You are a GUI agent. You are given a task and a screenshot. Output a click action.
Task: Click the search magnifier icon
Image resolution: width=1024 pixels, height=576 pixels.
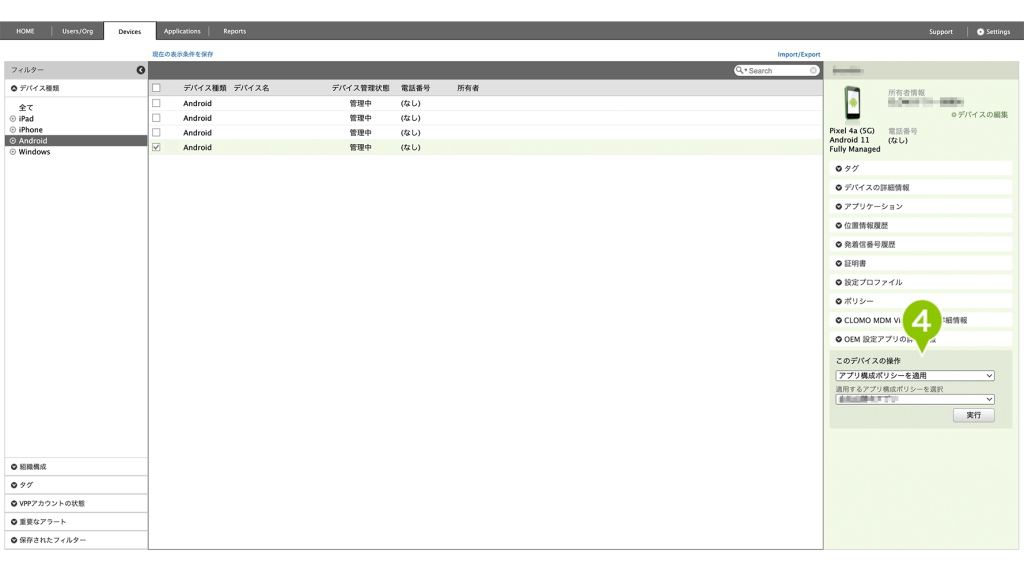click(739, 70)
